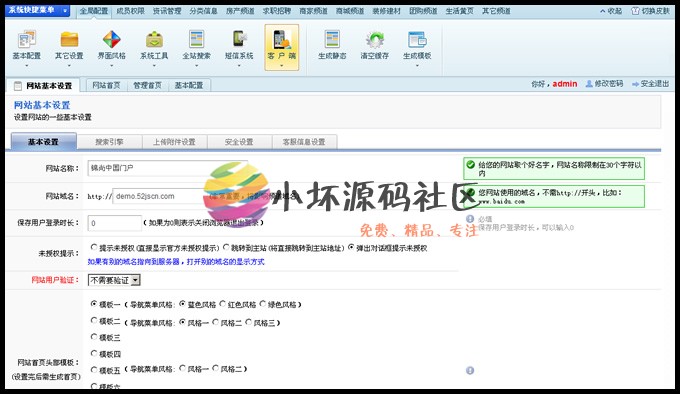Expand the arrow under 系统工具
This screenshot has width=680, height=394.
tap(154, 65)
